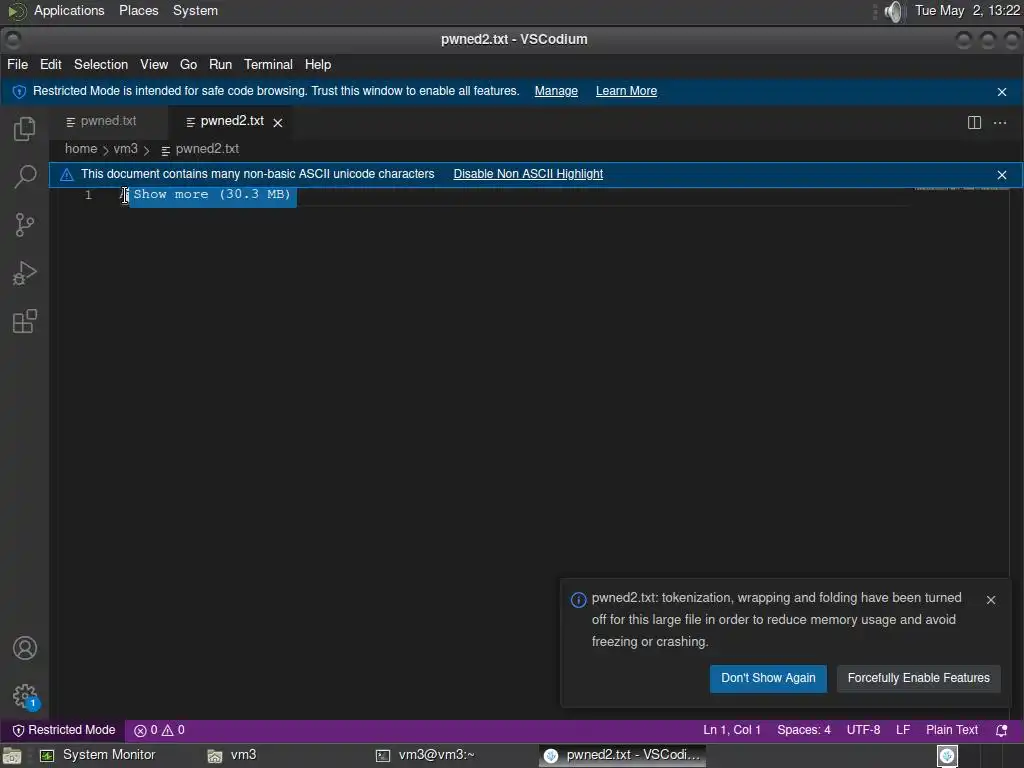Image resolution: width=1024 pixels, height=768 pixels.
Task: Click the errors and warnings status indicator
Action: coord(159,730)
